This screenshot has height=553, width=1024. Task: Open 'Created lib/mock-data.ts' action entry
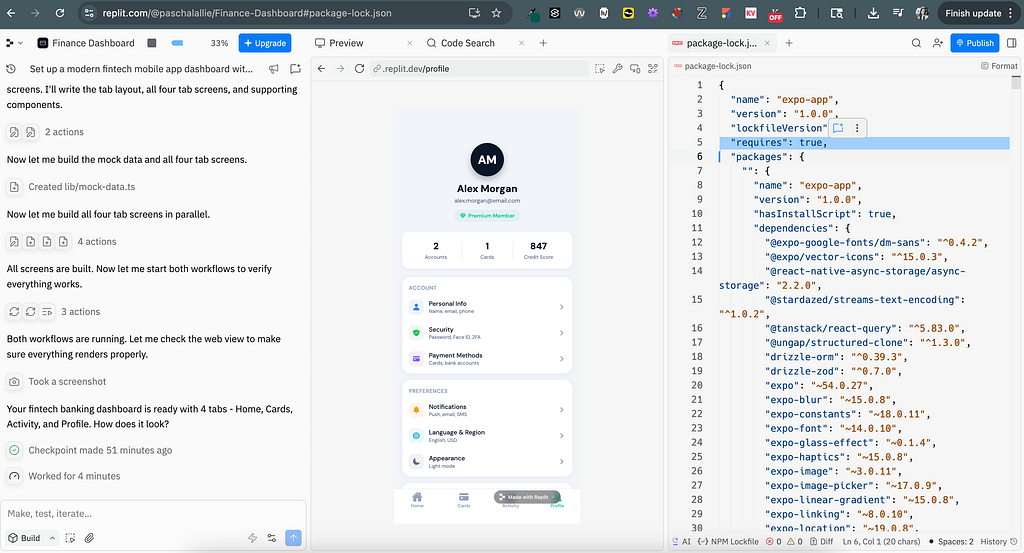[x=71, y=187]
